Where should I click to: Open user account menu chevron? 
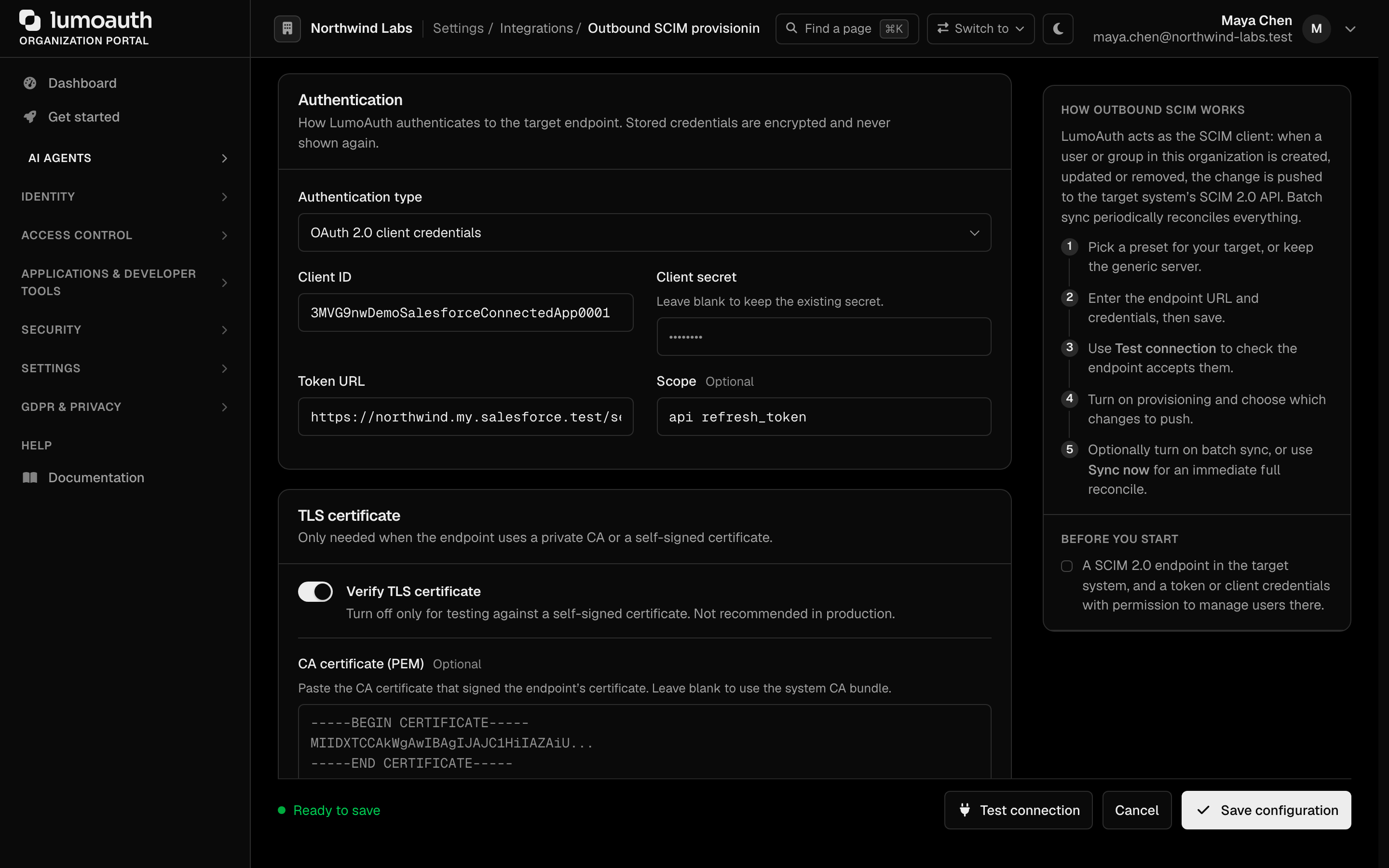coord(1350,29)
